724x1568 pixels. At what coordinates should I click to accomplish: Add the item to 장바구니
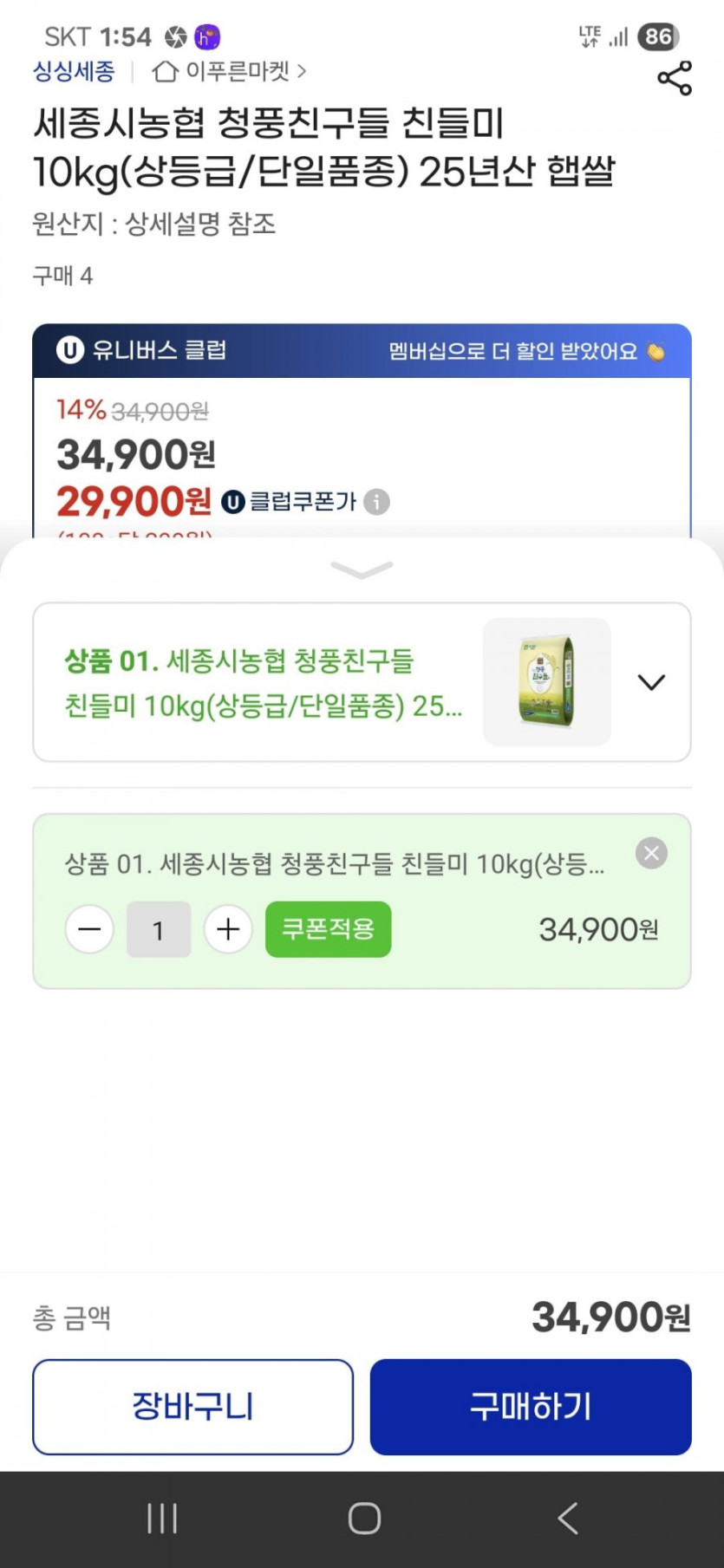[x=192, y=1406]
